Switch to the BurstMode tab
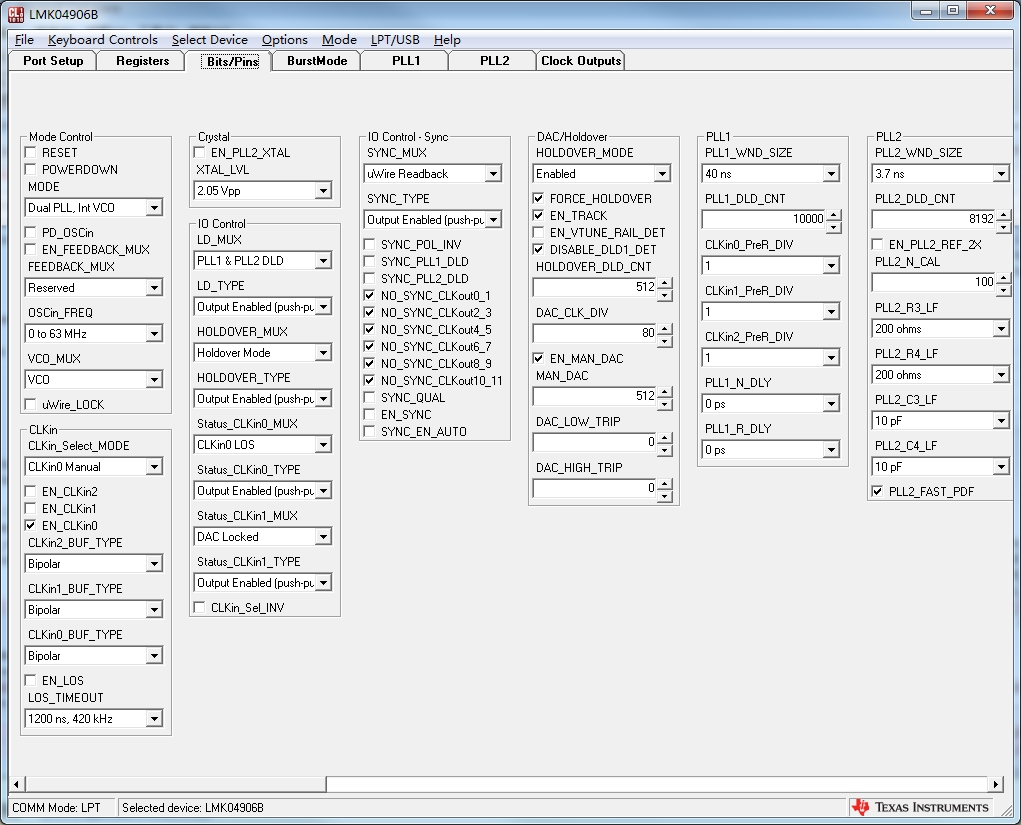 click(x=317, y=61)
